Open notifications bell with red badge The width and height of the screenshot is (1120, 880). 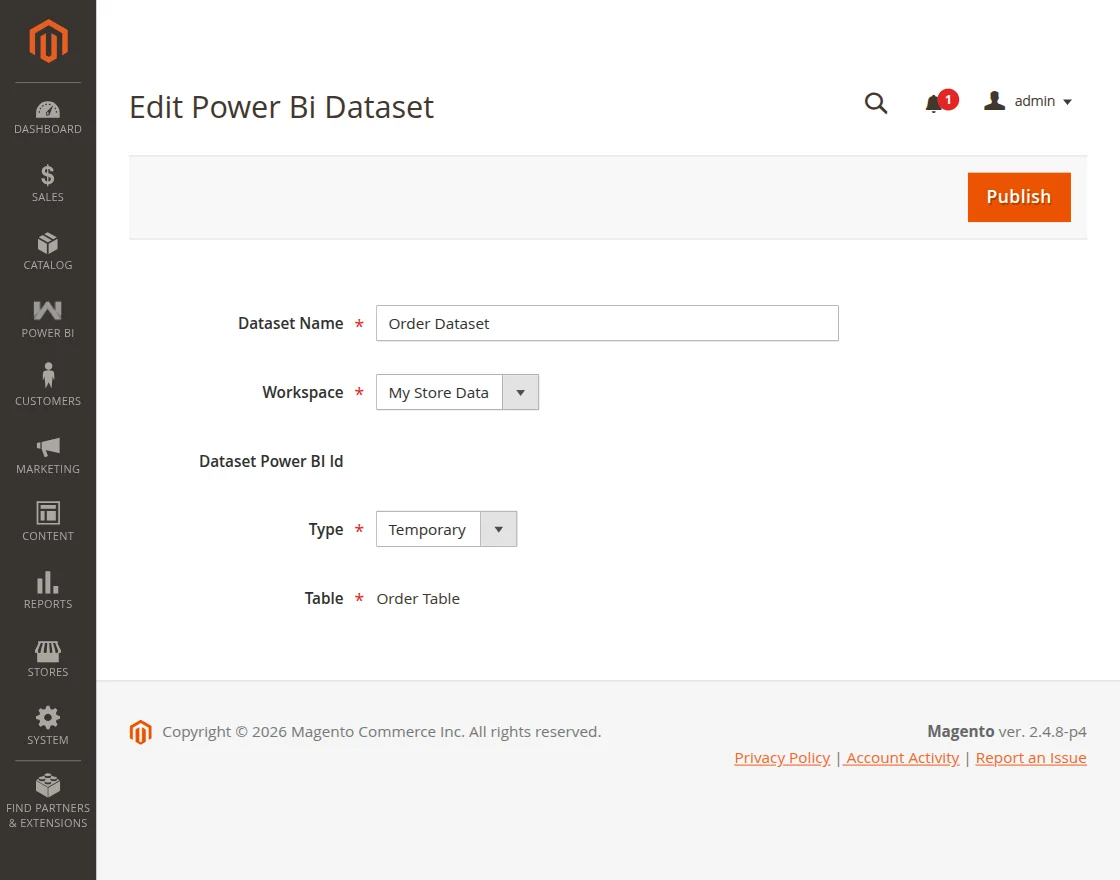[x=941, y=102]
